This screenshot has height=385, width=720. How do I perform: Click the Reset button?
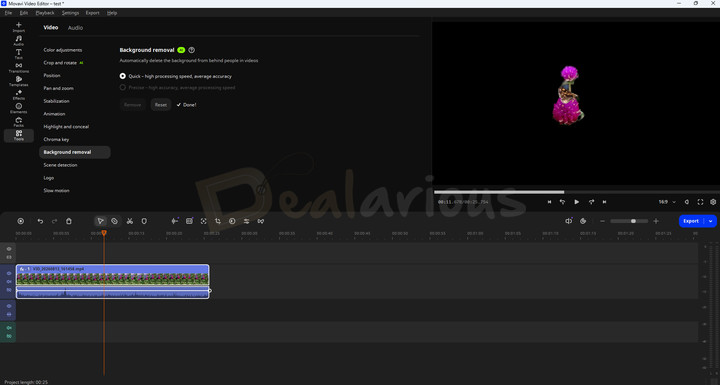tap(161, 105)
